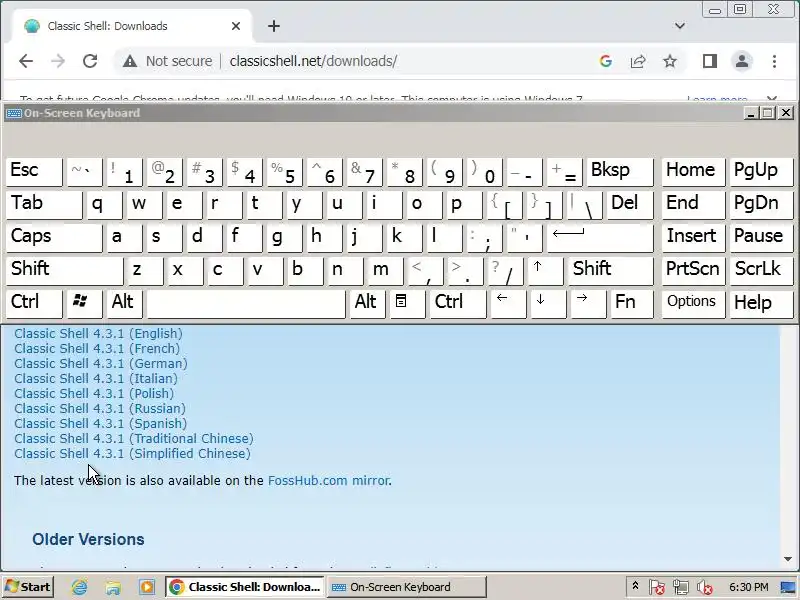Toggle the right Ctrl key
The height and width of the screenshot is (600, 800).
point(458,304)
